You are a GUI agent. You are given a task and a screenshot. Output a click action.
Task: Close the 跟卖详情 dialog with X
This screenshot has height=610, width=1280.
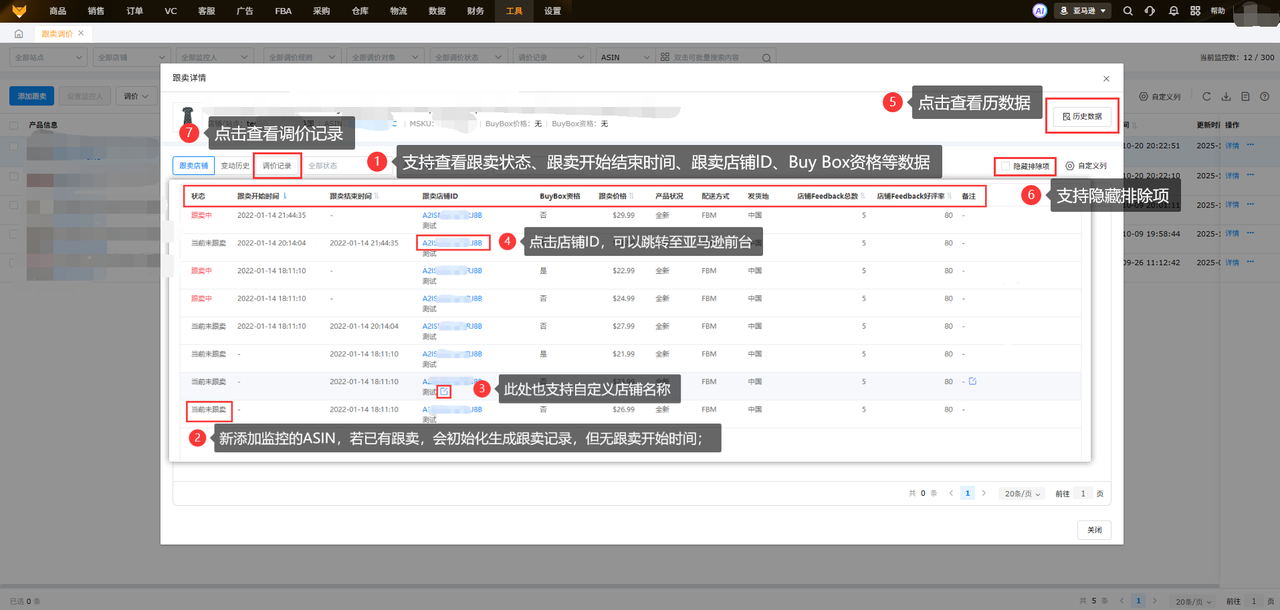tap(1106, 78)
